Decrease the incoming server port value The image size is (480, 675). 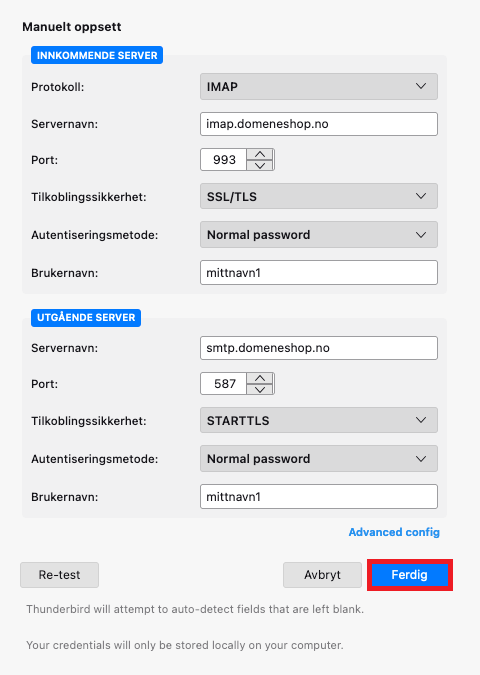click(260, 165)
